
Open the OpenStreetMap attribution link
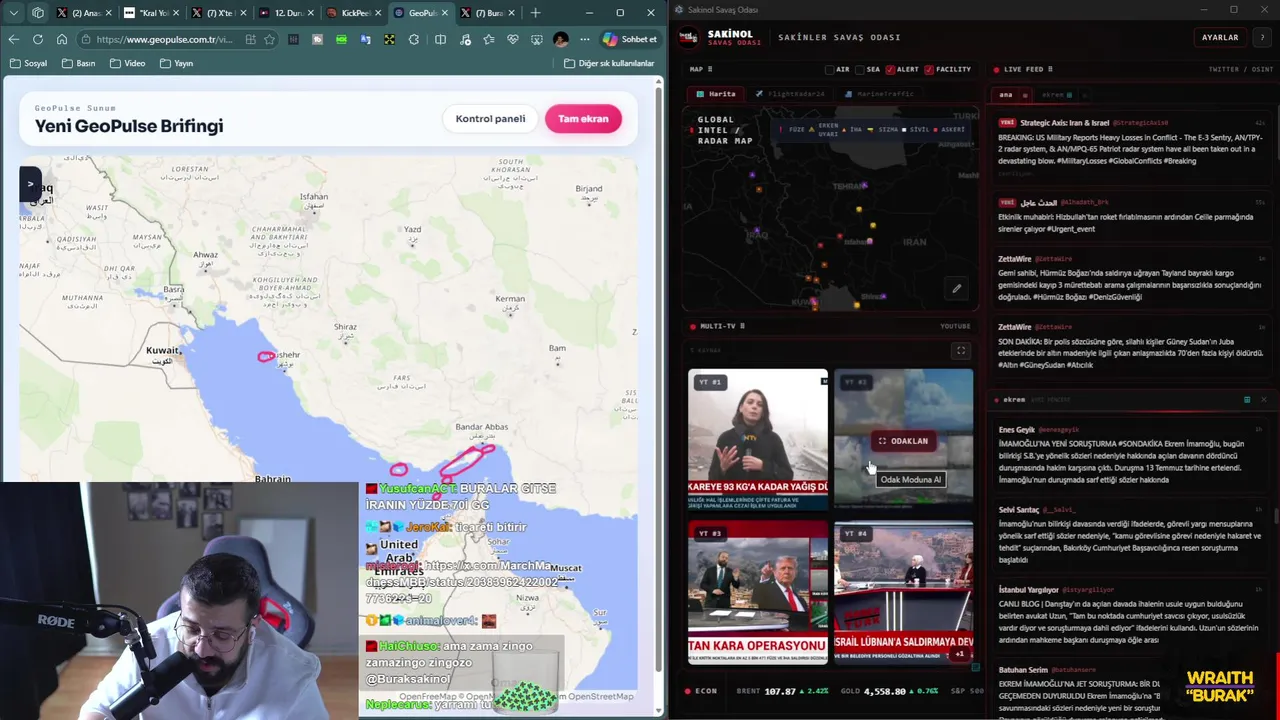click(x=601, y=696)
